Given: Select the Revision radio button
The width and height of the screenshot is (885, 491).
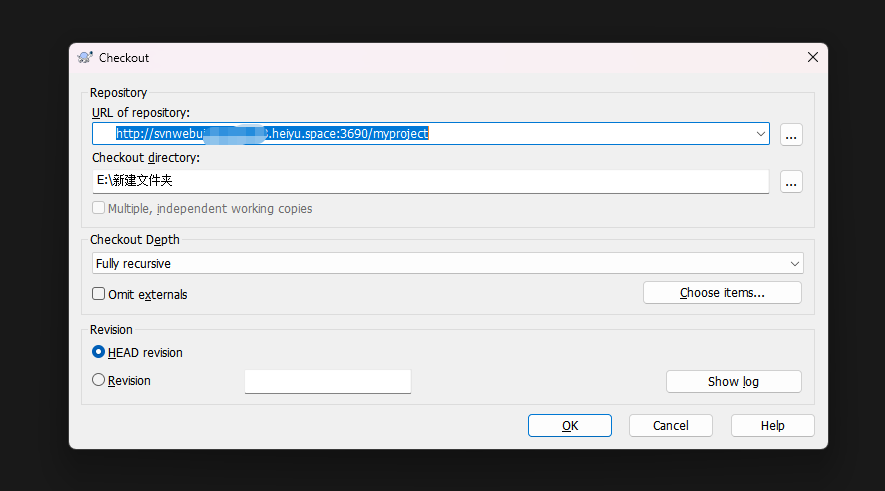Looking at the screenshot, I should (x=98, y=380).
